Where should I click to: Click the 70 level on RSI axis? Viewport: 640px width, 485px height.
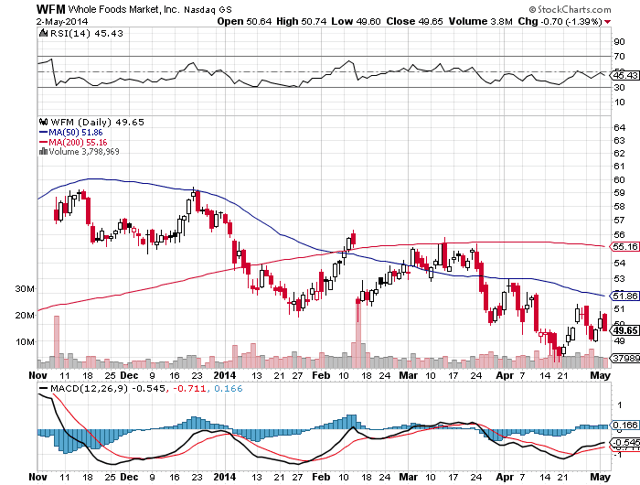tap(619, 56)
